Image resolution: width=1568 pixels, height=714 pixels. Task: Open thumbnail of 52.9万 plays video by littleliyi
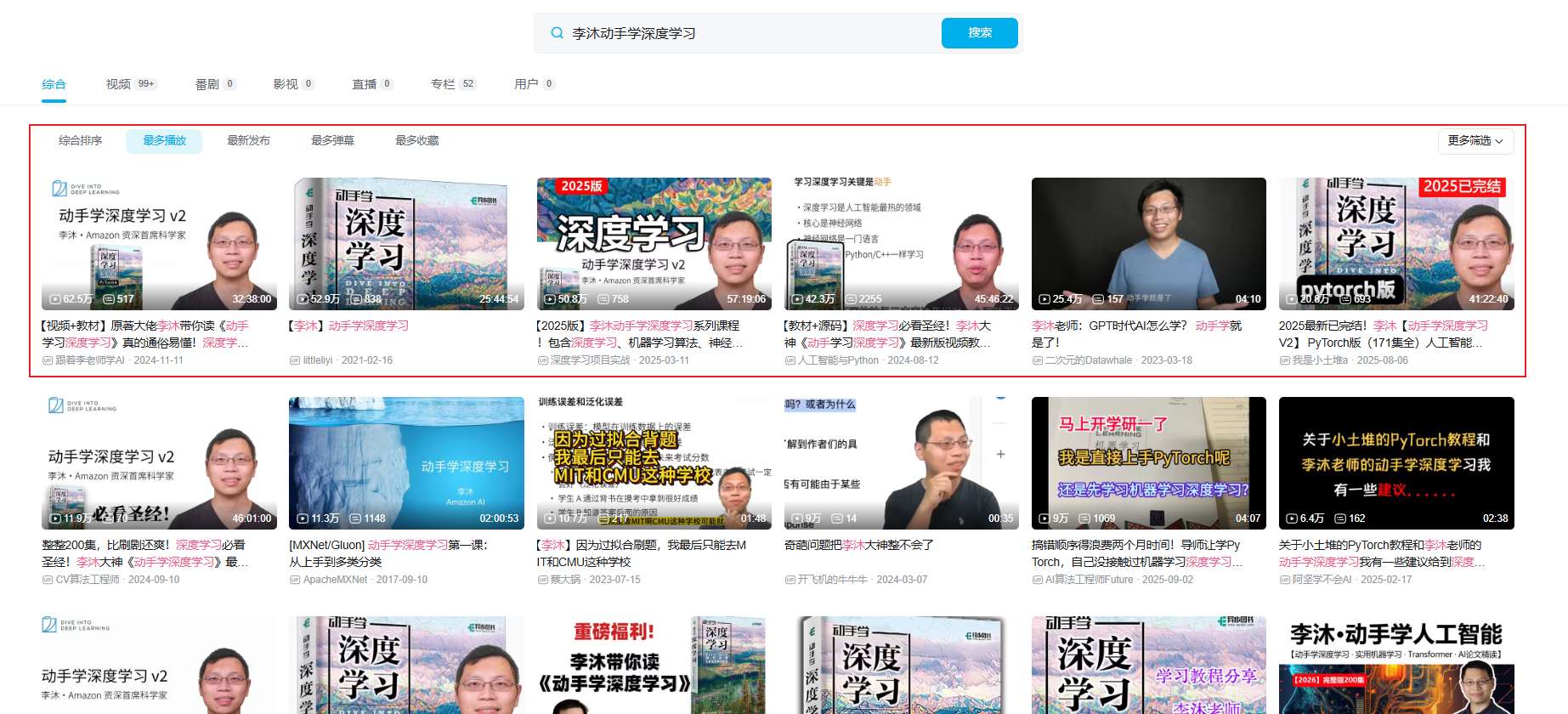[x=406, y=243]
